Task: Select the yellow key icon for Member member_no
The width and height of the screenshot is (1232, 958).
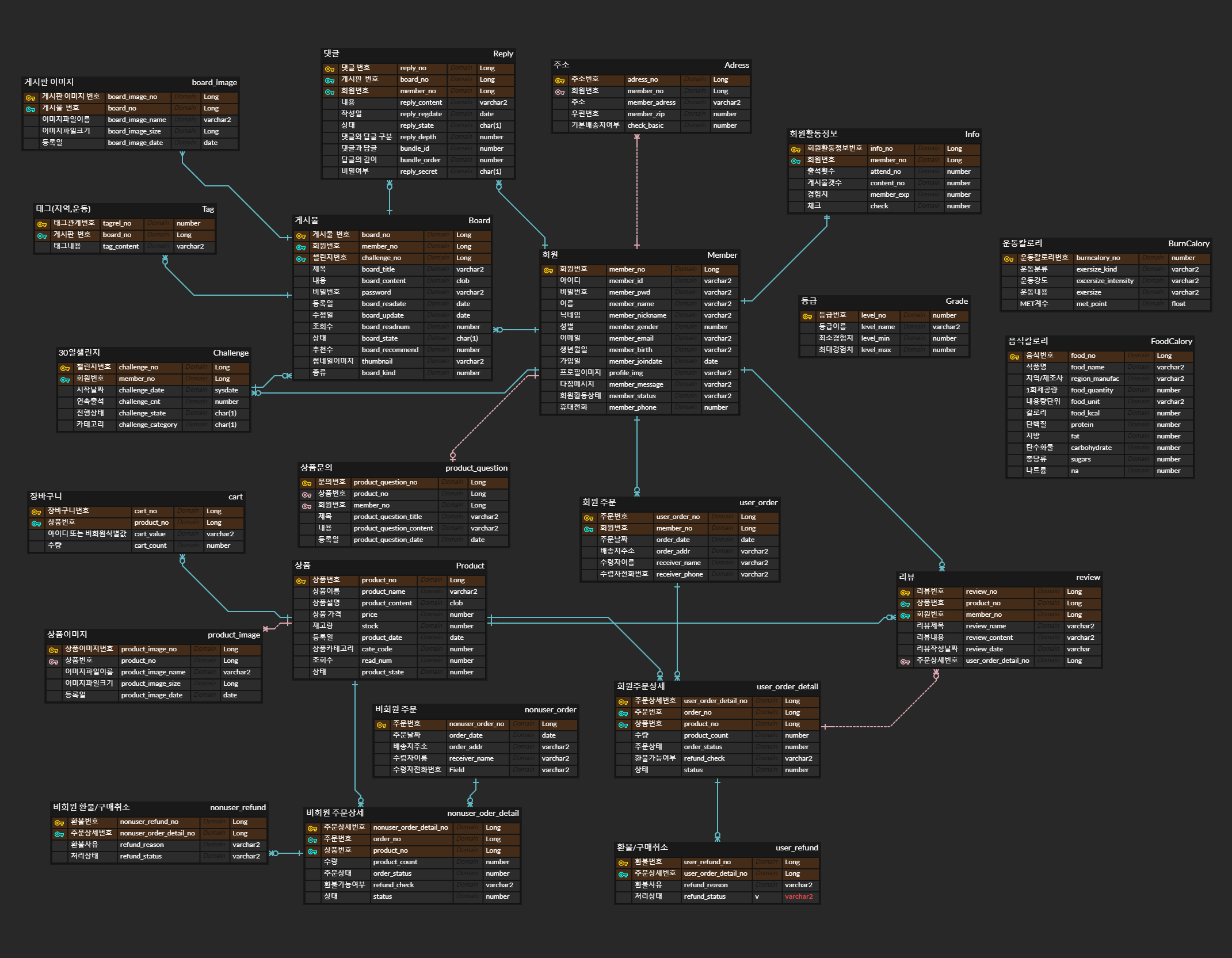Action: pos(548,270)
